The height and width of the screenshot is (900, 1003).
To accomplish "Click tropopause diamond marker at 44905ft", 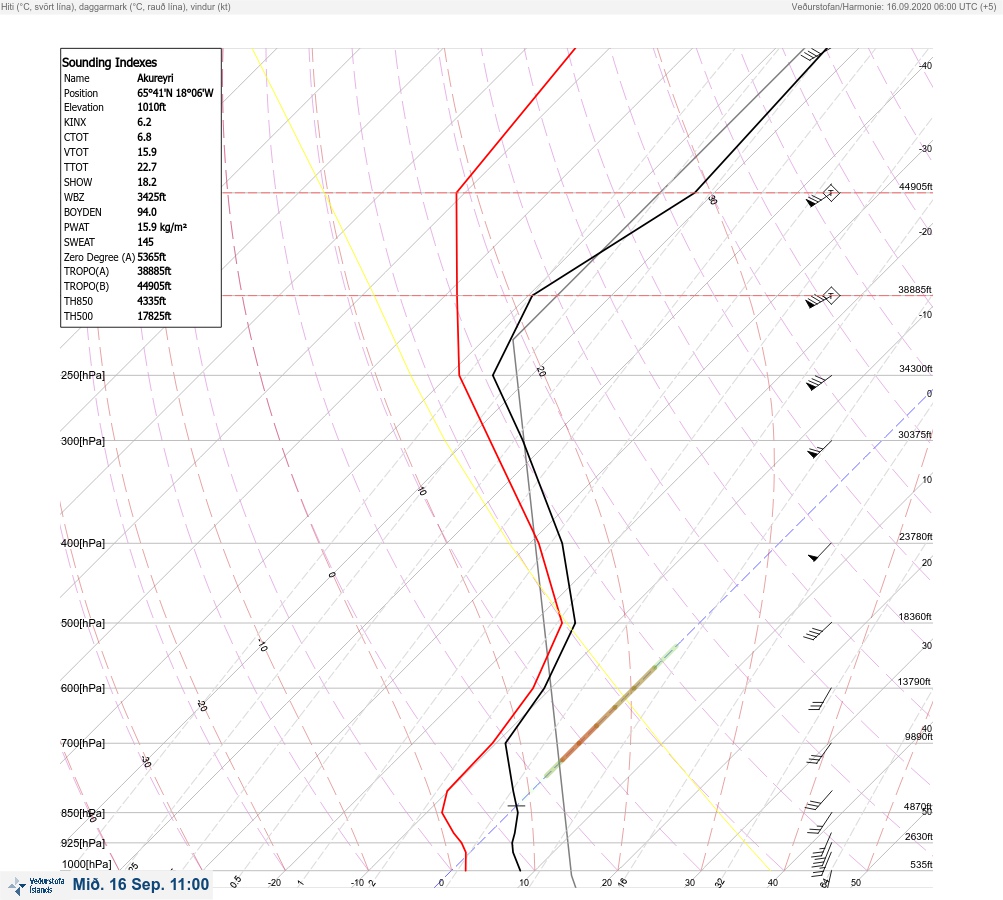I will (831, 193).
